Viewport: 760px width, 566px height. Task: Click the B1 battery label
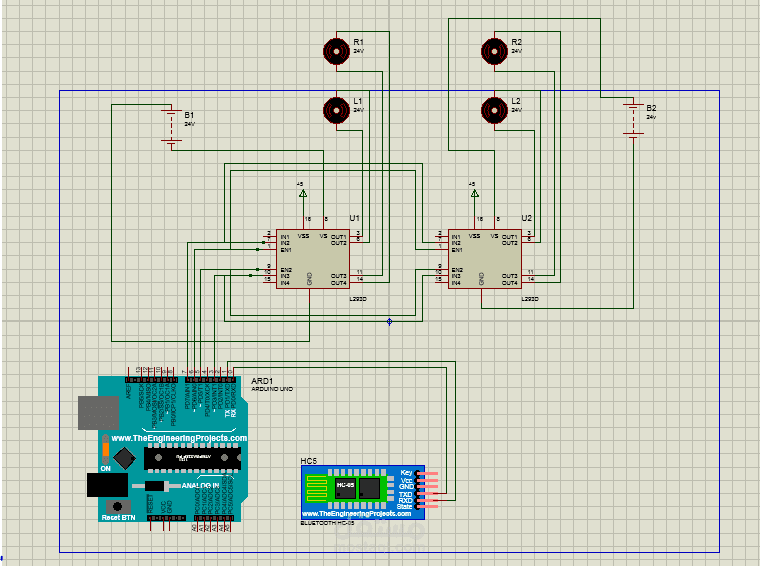[x=189, y=115]
